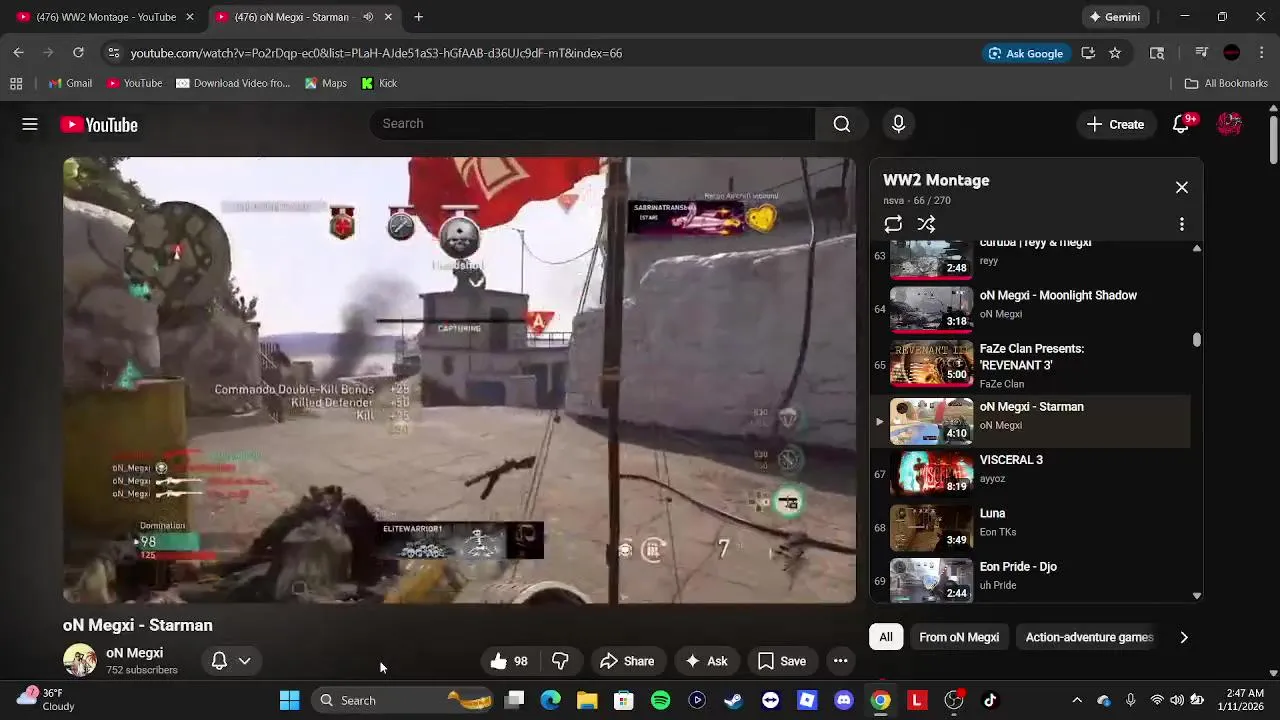Image resolution: width=1280 pixels, height=720 pixels.
Task: Open Windows Start menu
Action: pos(289,700)
